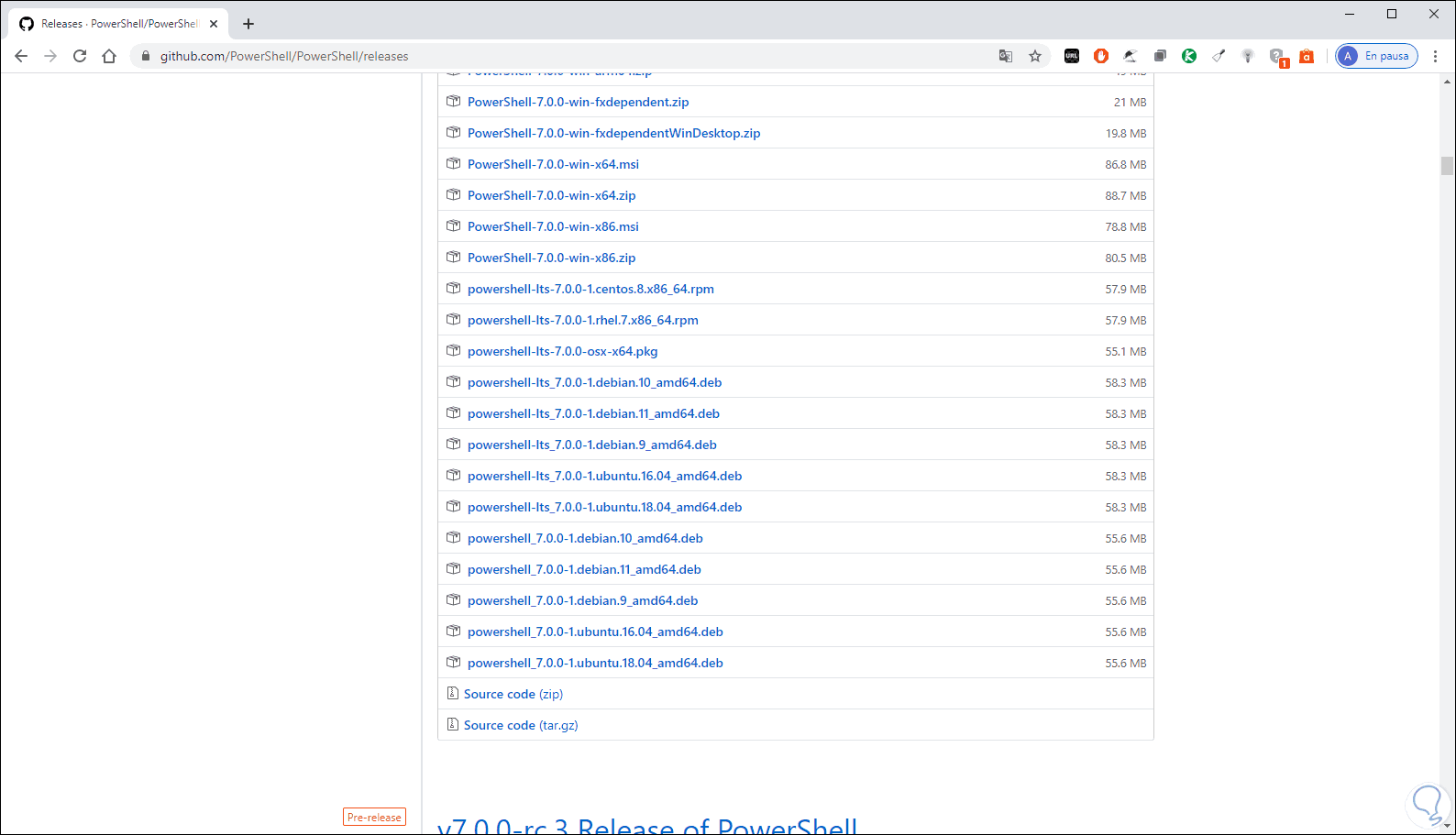Open the En pausa profile button

coord(1376,56)
